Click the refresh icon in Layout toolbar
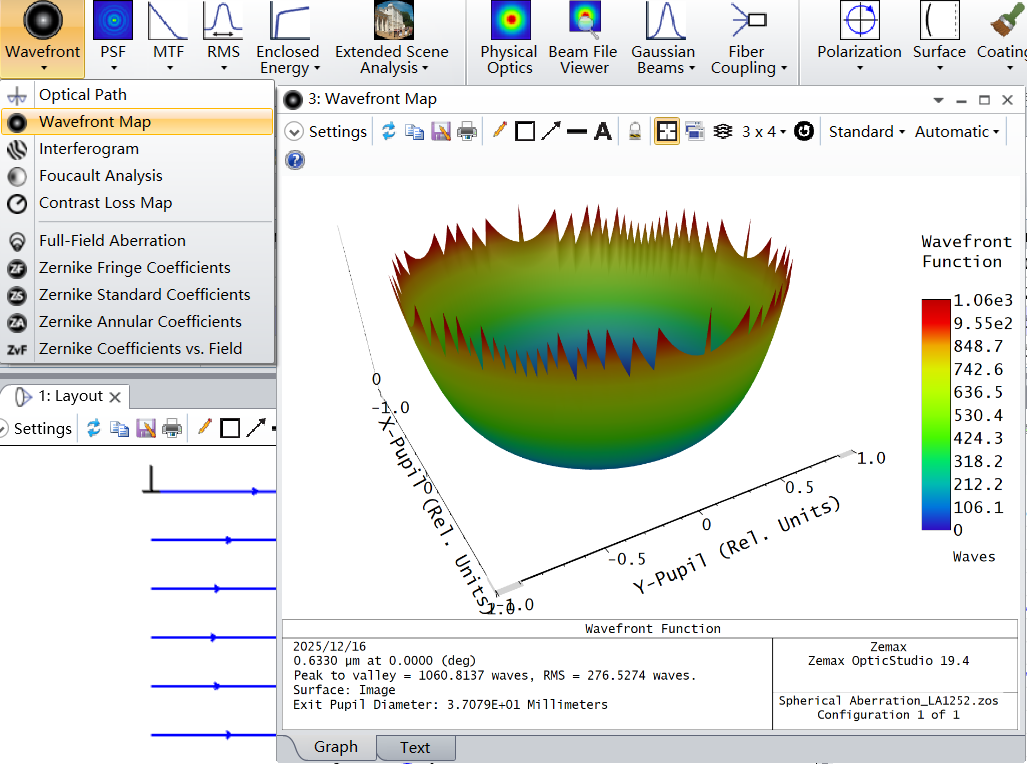 [x=94, y=428]
